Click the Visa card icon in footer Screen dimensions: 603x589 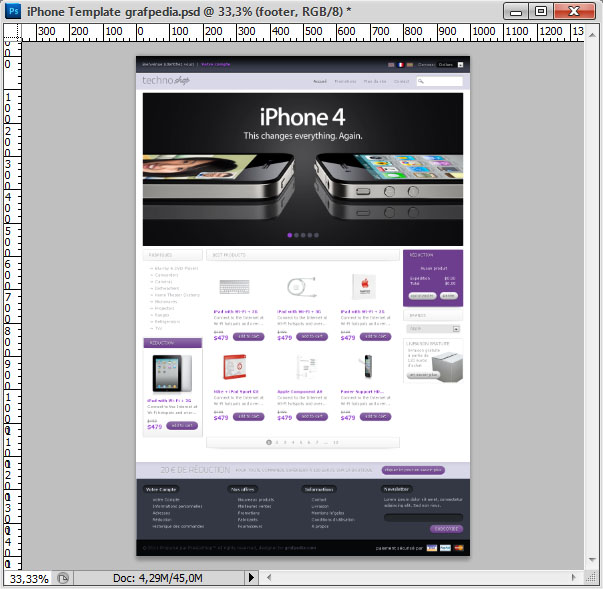432,548
